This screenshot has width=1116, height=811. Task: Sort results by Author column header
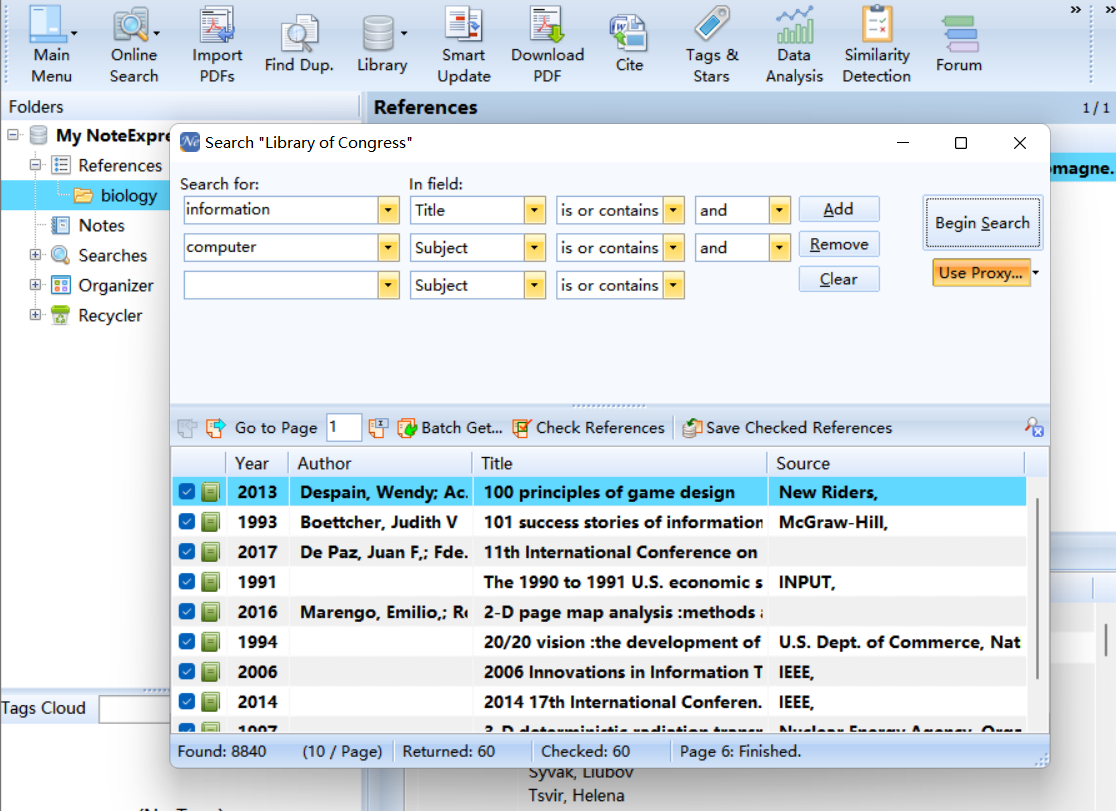tap(380, 464)
